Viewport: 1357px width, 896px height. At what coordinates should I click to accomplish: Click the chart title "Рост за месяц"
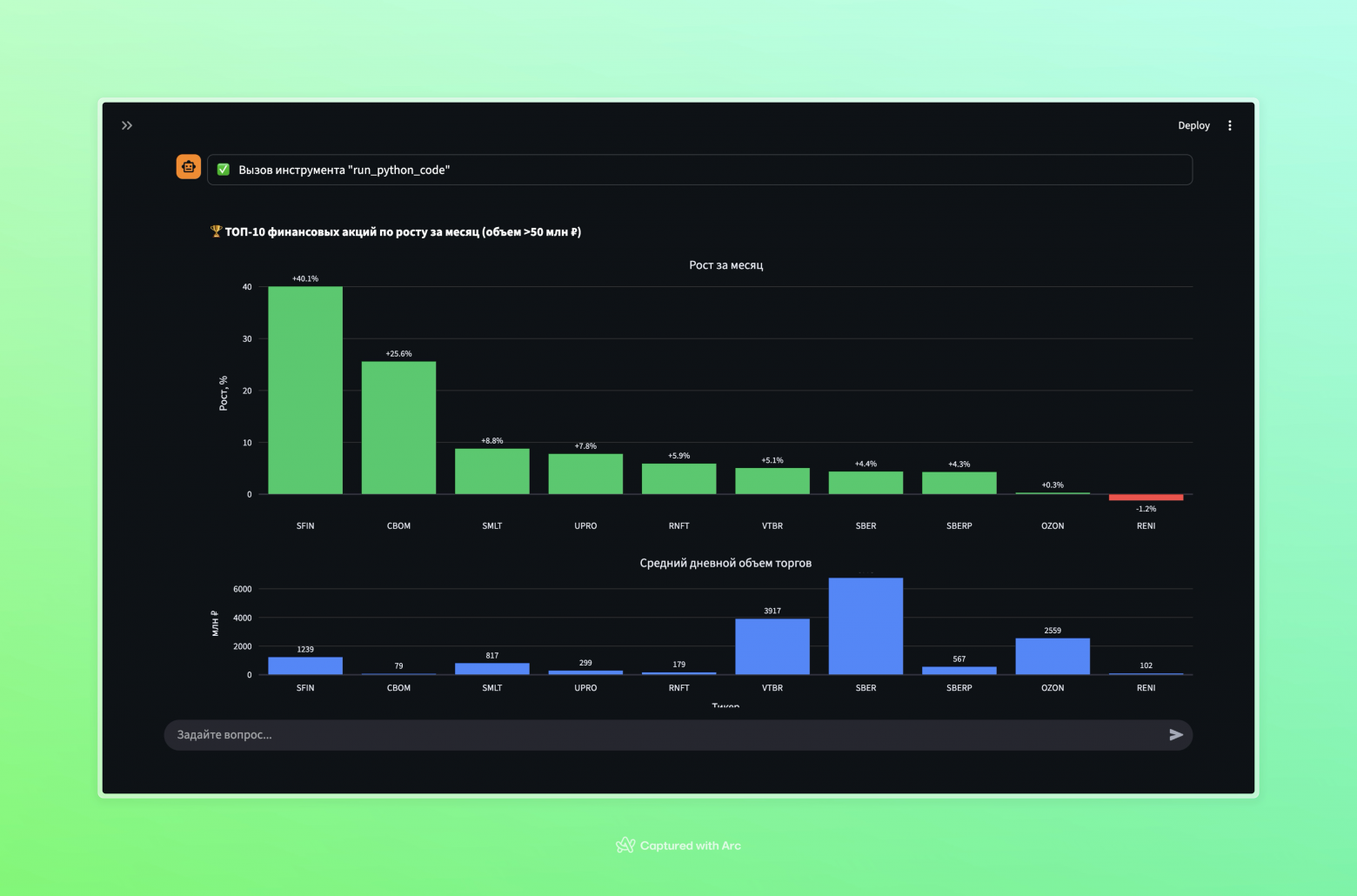tap(726, 265)
